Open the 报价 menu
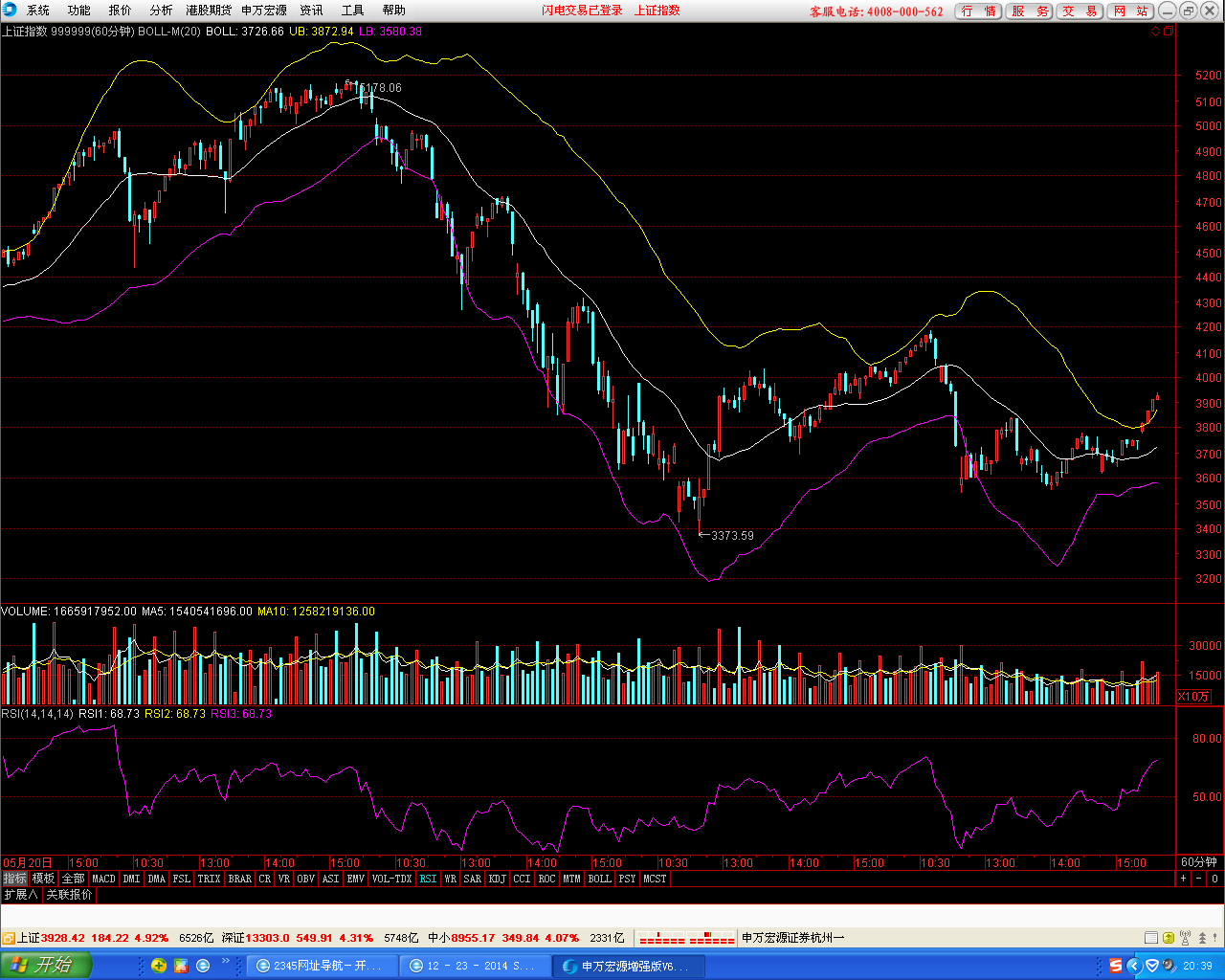Image resolution: width=1225 pixels, height=980 pixels. pyautogui.click(x=121, y=11)
